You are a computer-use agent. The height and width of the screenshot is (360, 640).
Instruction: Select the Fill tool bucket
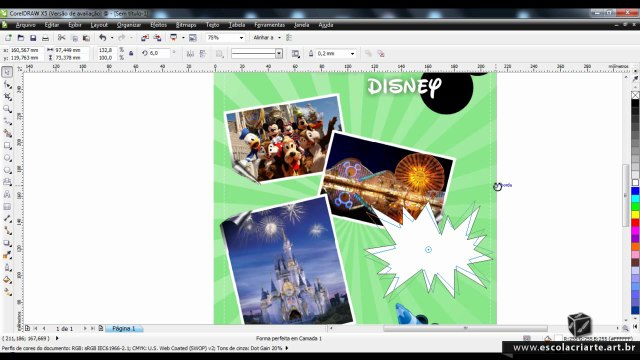[x=7, y=280]
